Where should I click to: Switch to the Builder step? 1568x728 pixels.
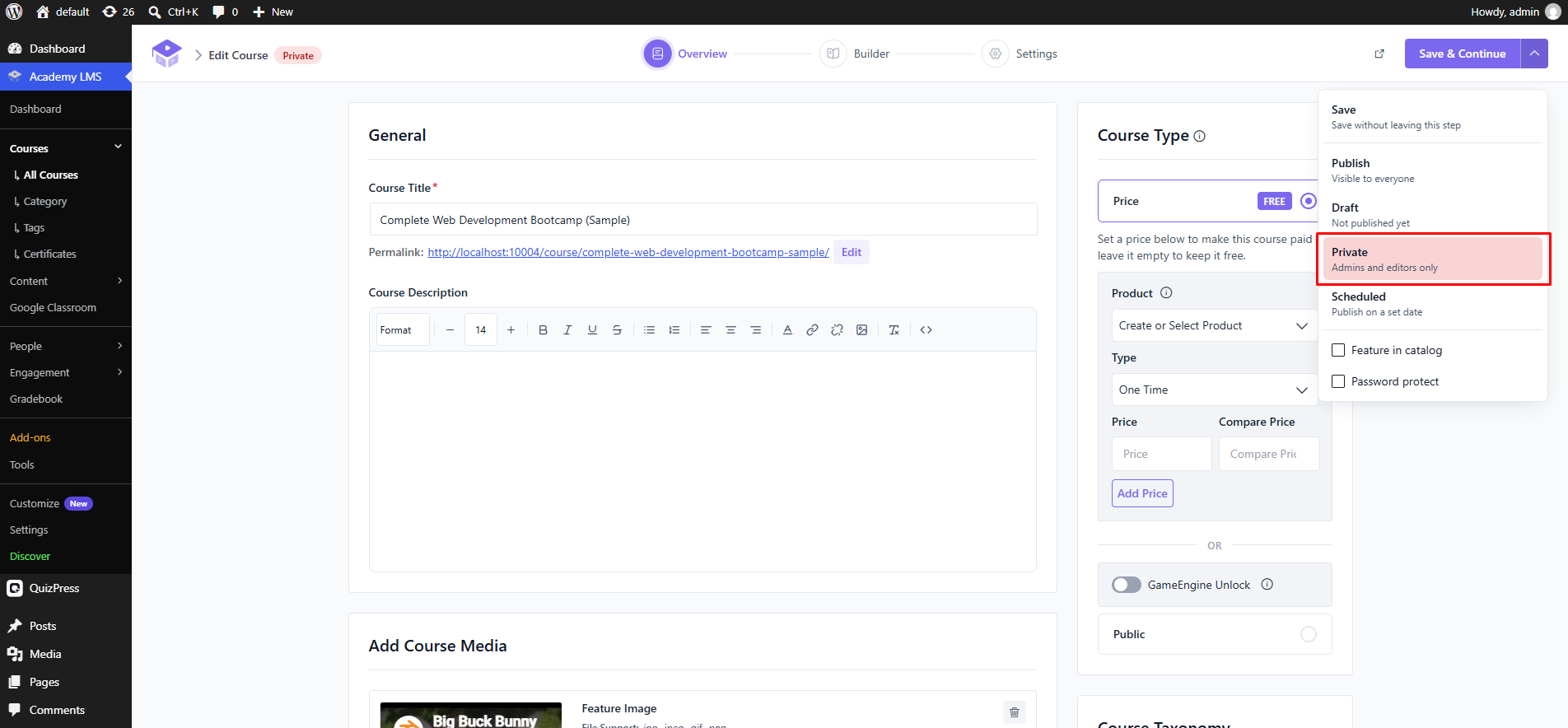tap(855, 54)
